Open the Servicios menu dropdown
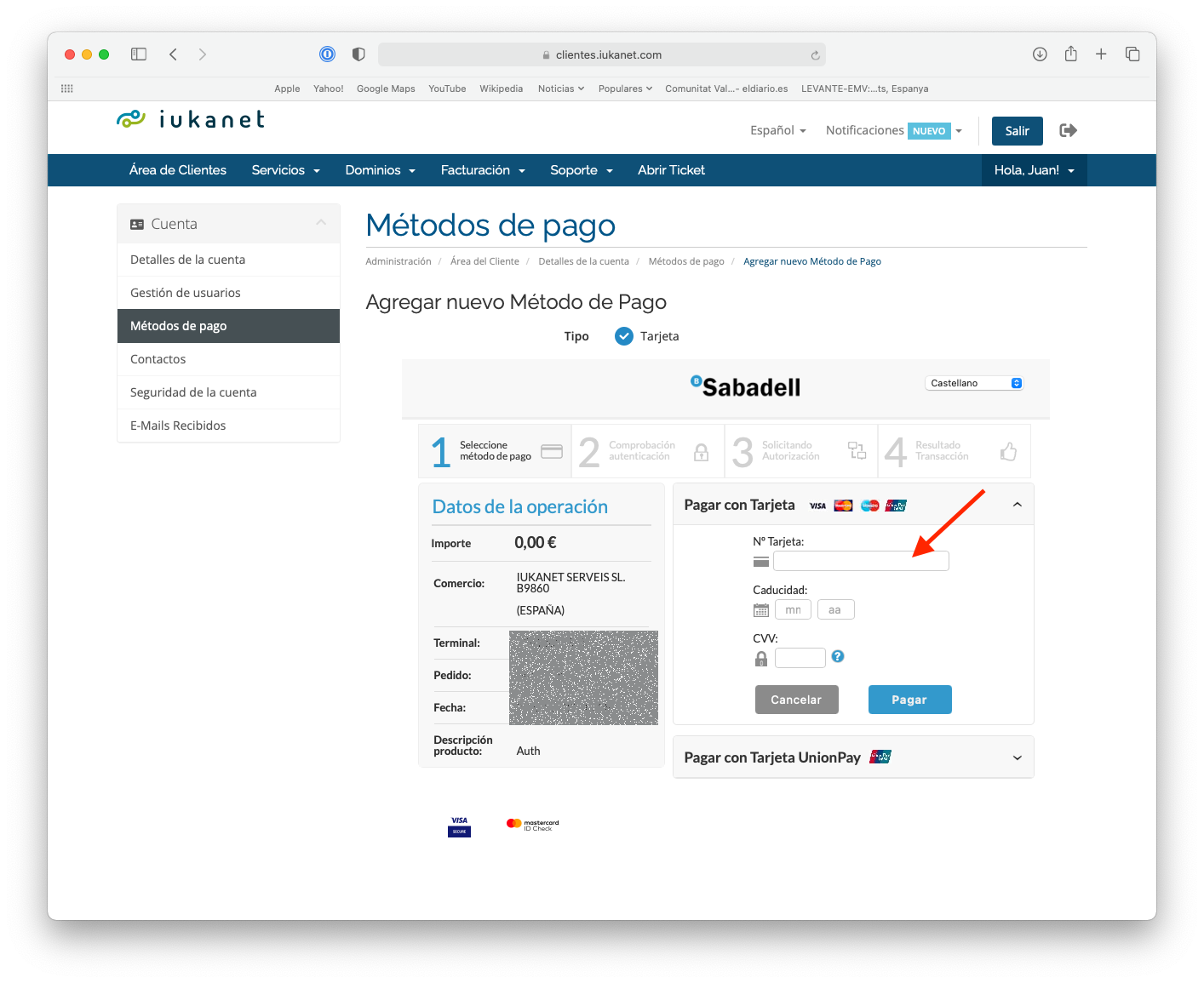The width and height of the screenshot is (1204, 983). pos(286,170)
